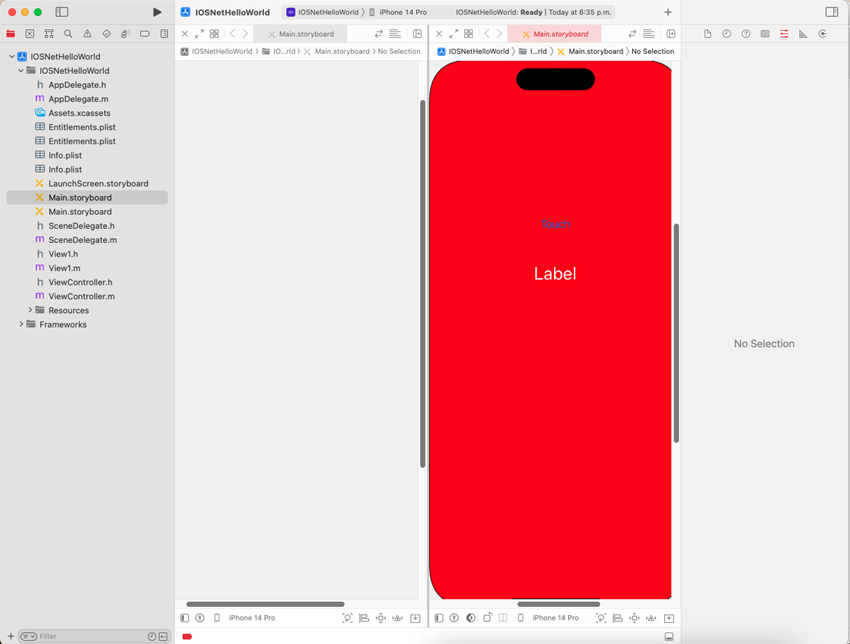The height and width of the screenshot is (644, 850).
Task: Click the forward navigation arrow
Action: 247,33
